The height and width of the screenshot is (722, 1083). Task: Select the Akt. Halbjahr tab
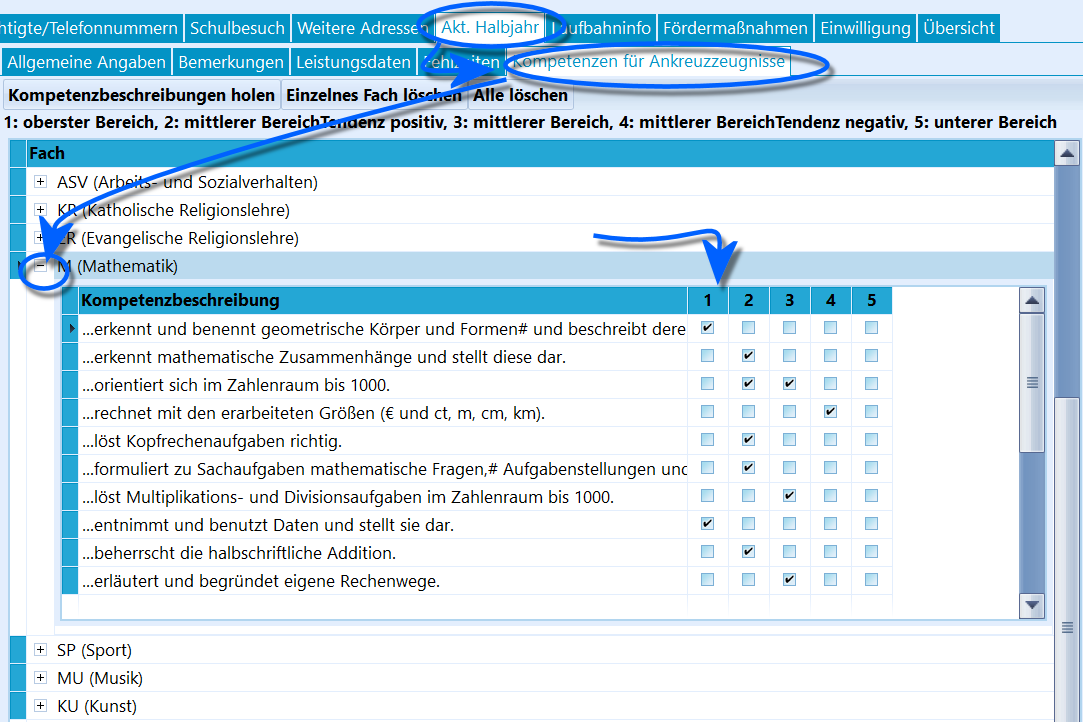[x=490, y=28]
